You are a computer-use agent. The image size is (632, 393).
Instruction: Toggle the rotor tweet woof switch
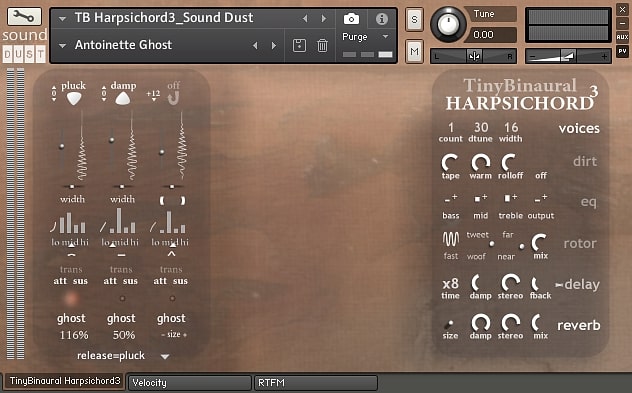491,244
